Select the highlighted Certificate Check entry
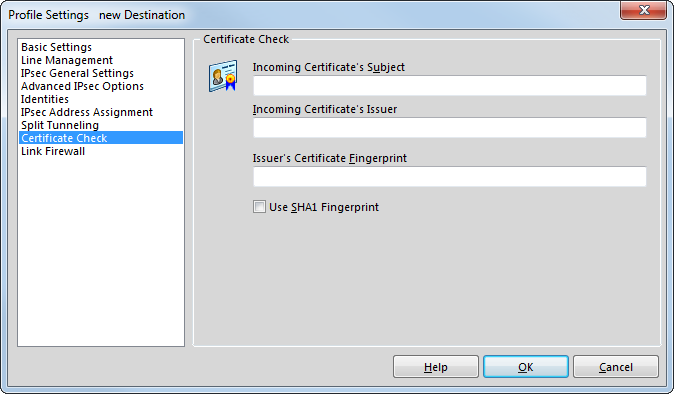The width and height of the screenshot is (674, 394). point(101,138)
